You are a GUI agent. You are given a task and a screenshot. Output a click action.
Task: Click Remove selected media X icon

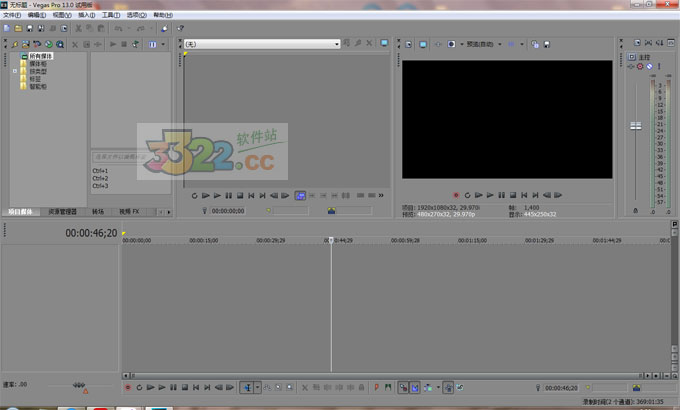coord(75,44)
